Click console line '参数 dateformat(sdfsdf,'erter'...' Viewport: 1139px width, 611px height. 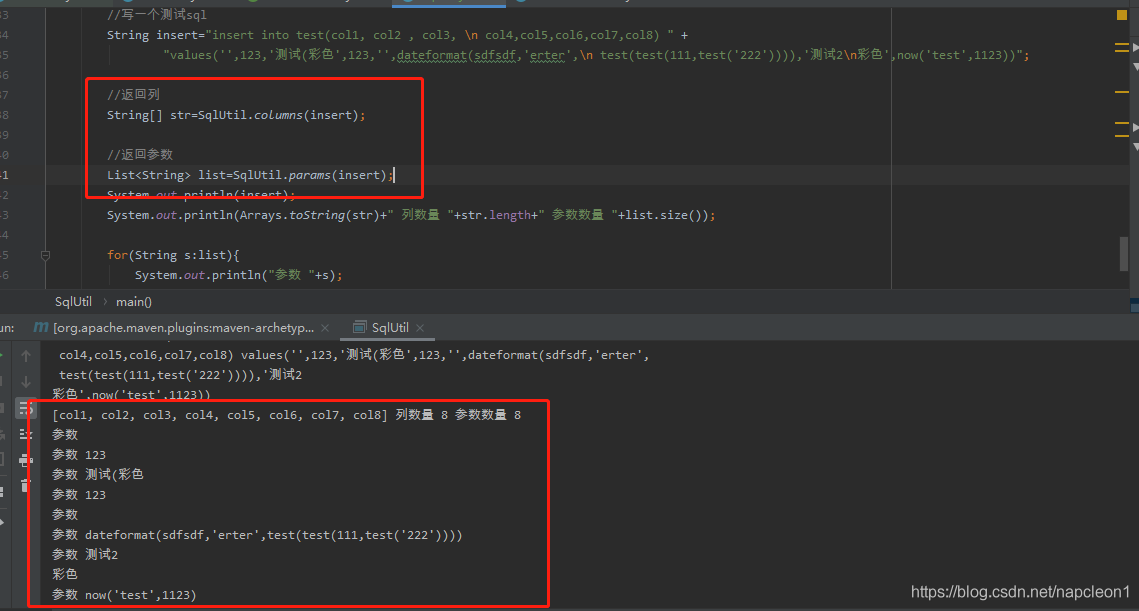pyautogui.click(x=257, y=535)
